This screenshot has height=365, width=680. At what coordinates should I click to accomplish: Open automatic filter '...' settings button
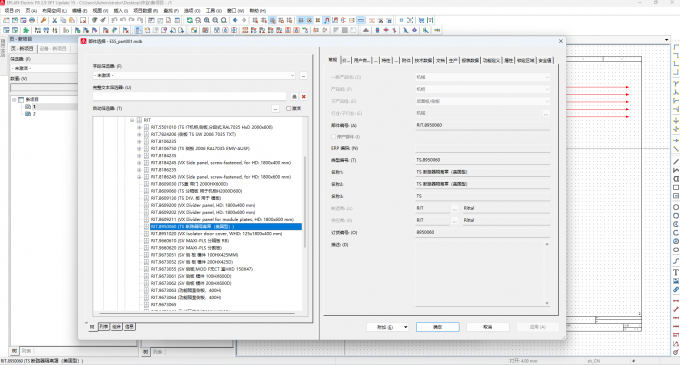pos(275,109)
